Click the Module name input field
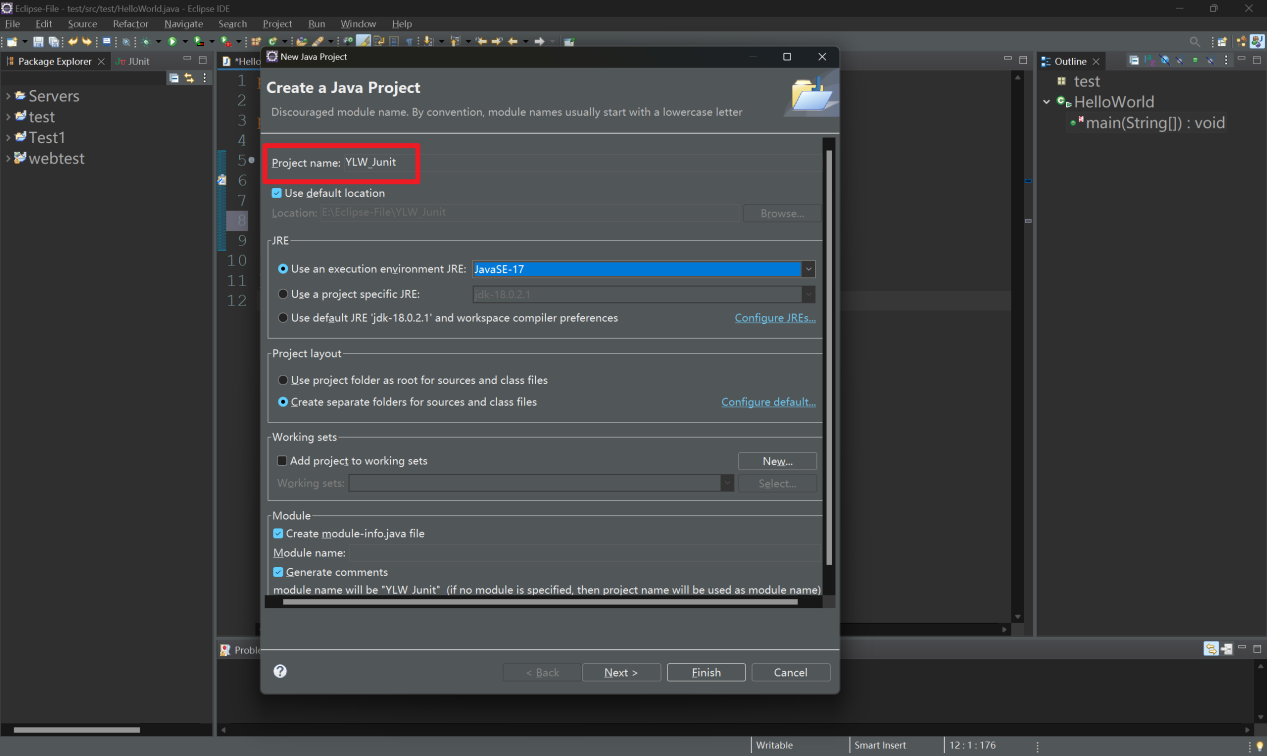 pyautogui.click(x=583, y=552)
